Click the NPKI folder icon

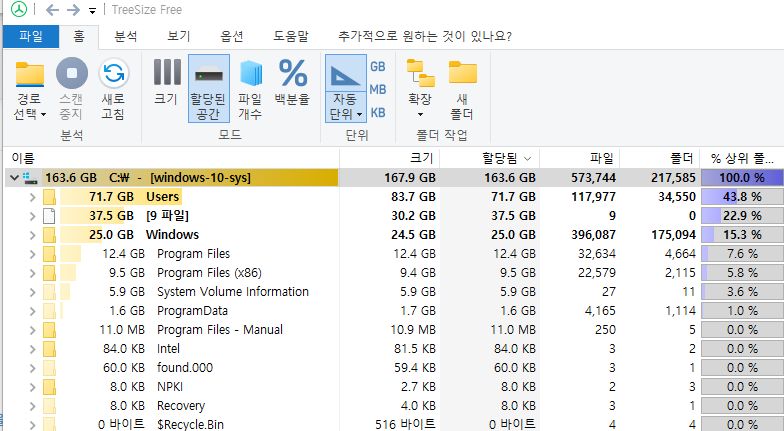pos(49,387)
